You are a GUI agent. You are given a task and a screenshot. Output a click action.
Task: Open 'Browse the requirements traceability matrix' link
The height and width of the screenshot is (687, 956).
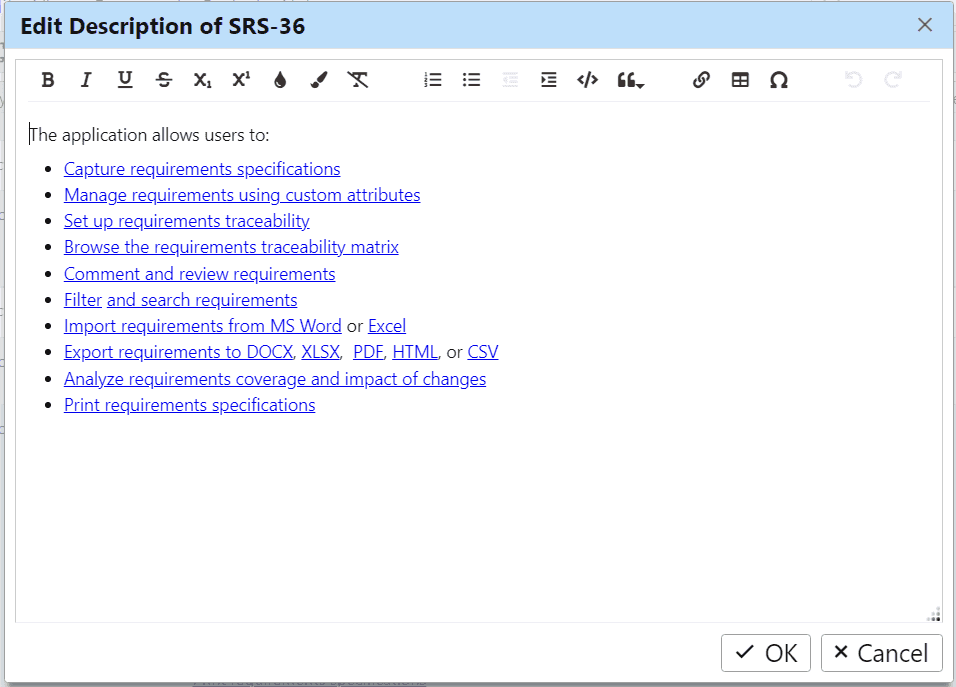click(x=231, y=247)
